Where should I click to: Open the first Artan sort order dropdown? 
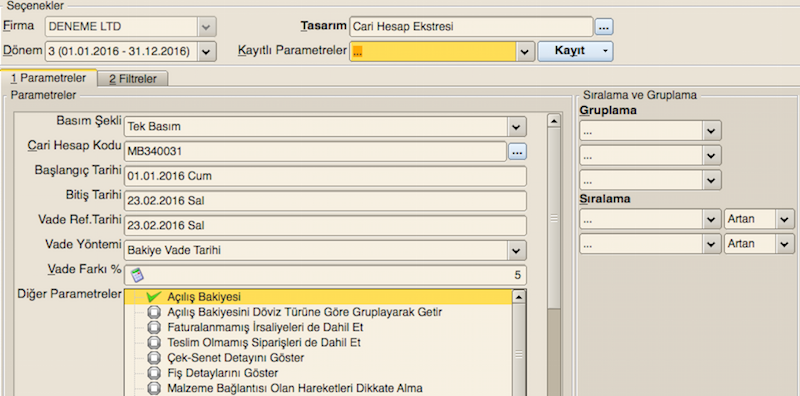784,219
